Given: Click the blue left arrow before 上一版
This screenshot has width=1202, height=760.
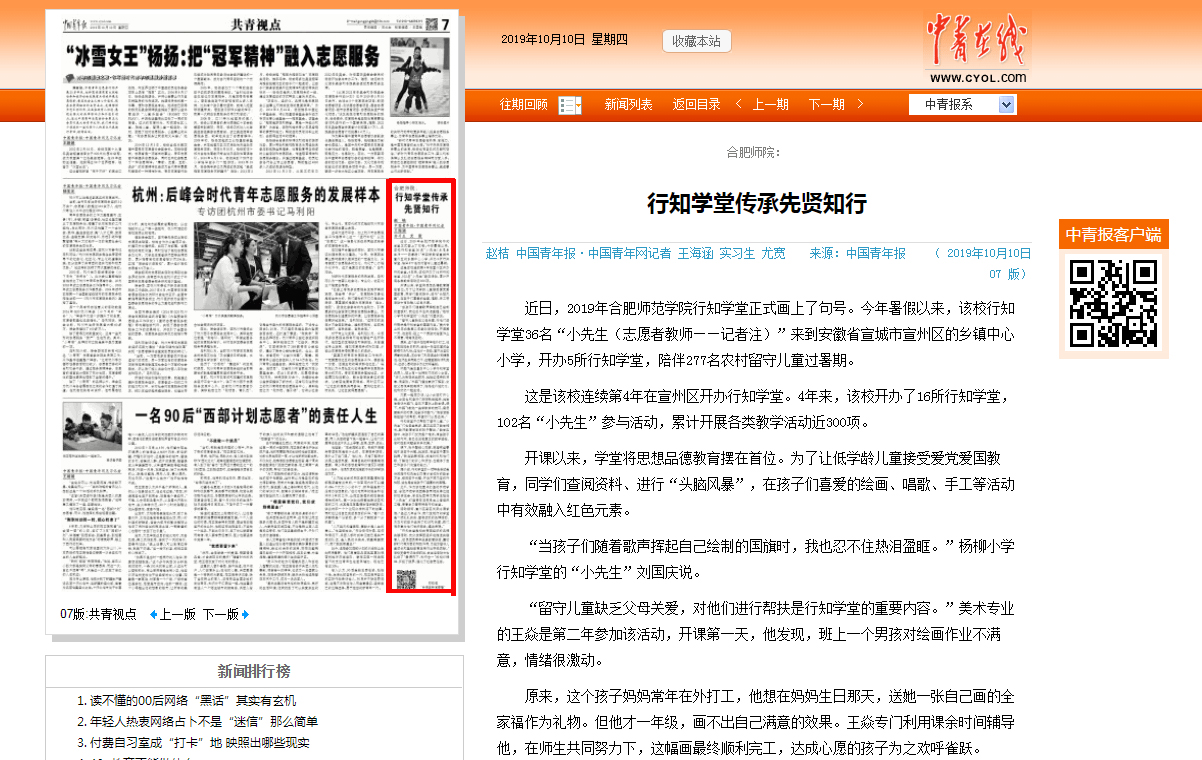Looking at the screenshot, I should [x=153, y=614].
